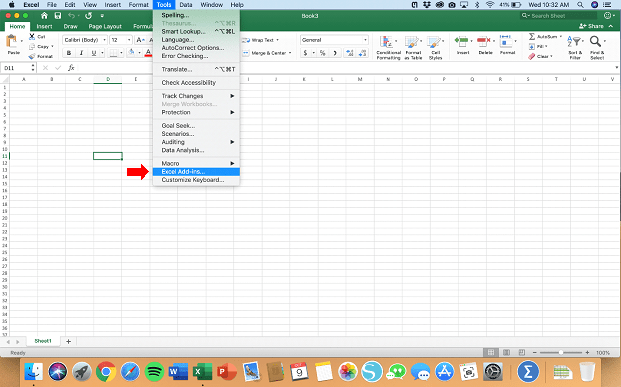Open Spotify from the Dock
This screenshot has width=621, height=387.
[x=154, y=372]
